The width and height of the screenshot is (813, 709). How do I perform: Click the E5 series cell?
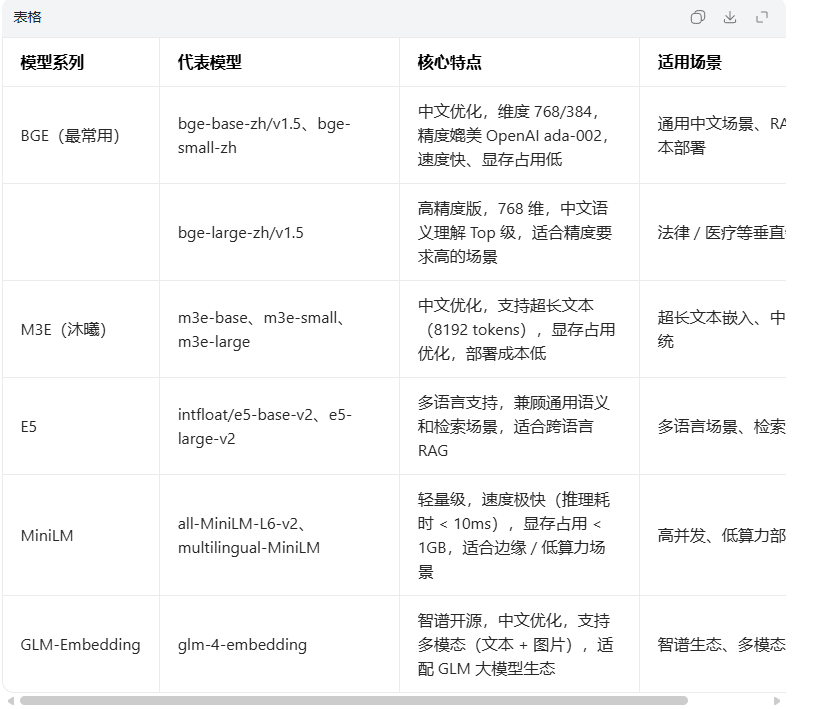pos(81,426)
